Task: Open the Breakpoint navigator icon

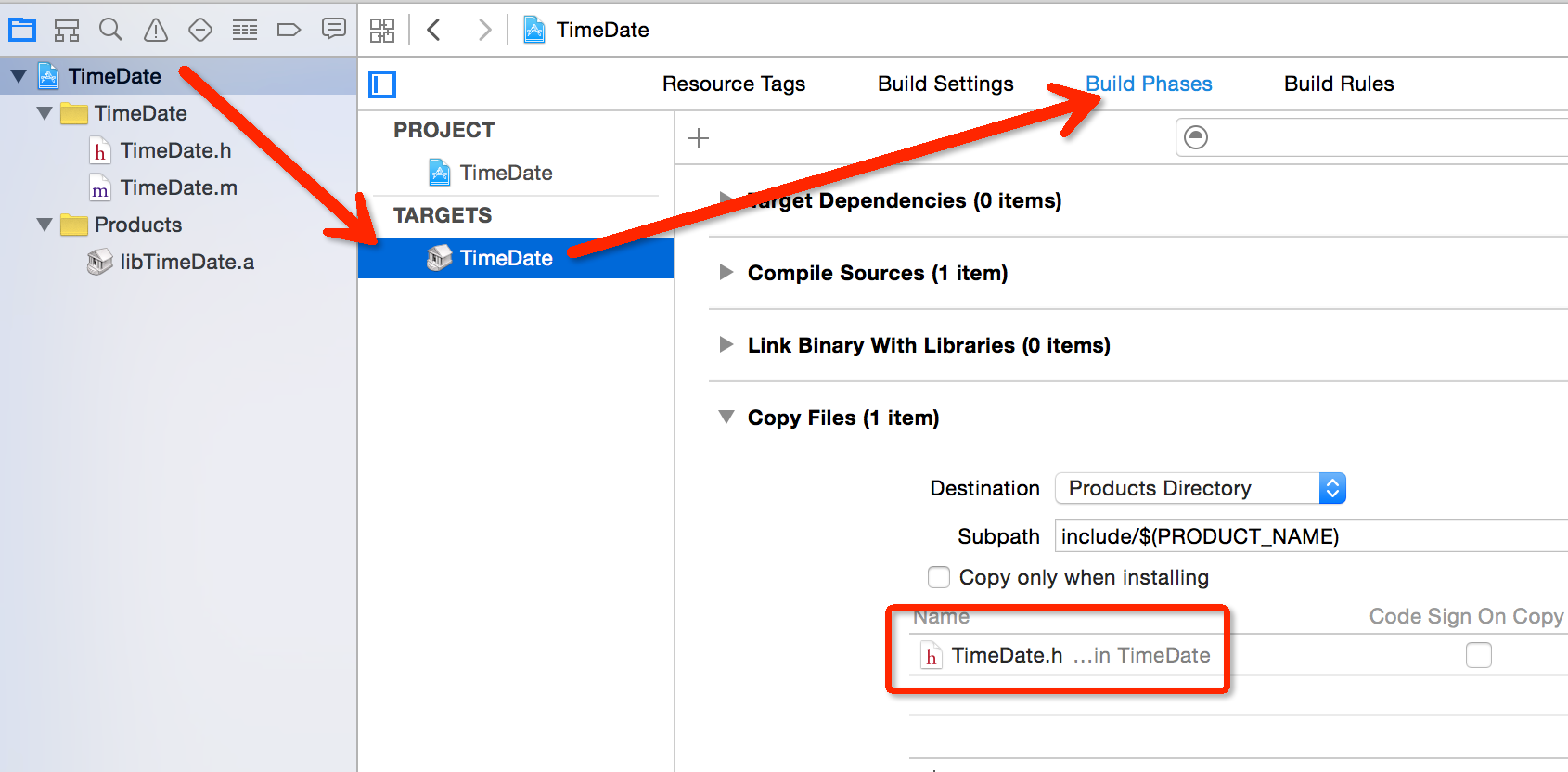Action: (289, 30)
